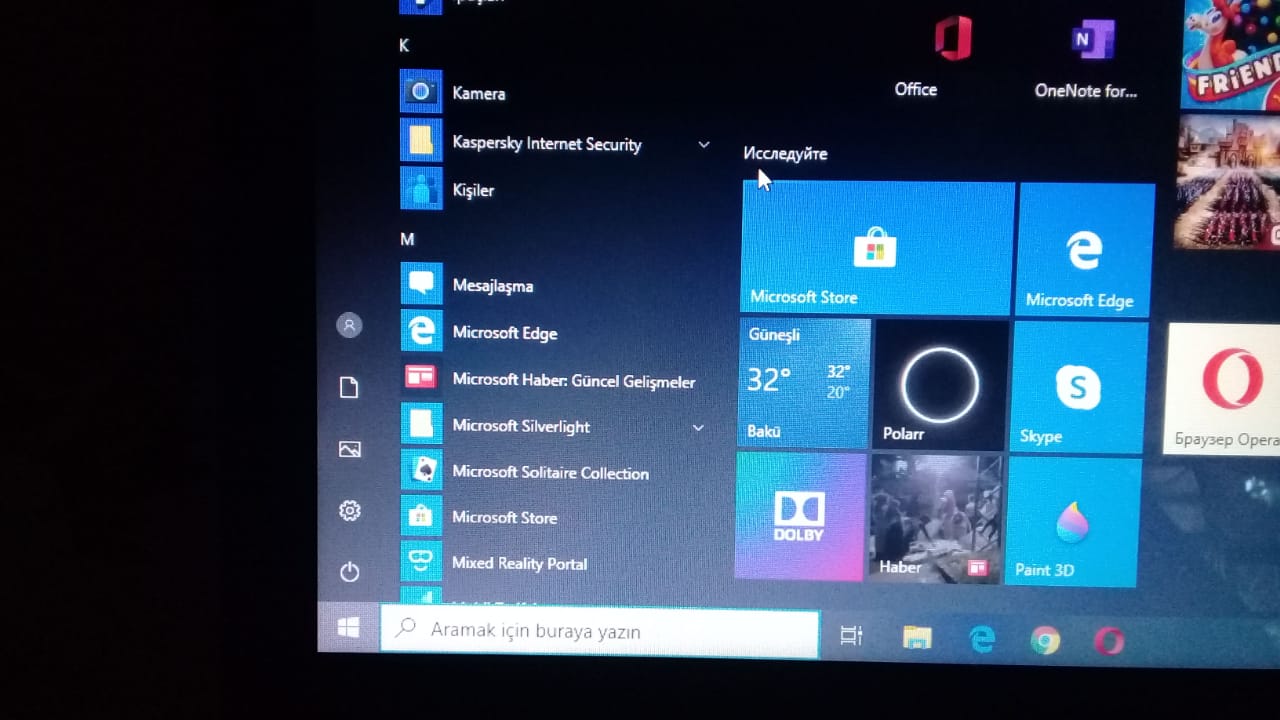
Task: Open the Microsoft Store tile
Action: click(877, 248)
